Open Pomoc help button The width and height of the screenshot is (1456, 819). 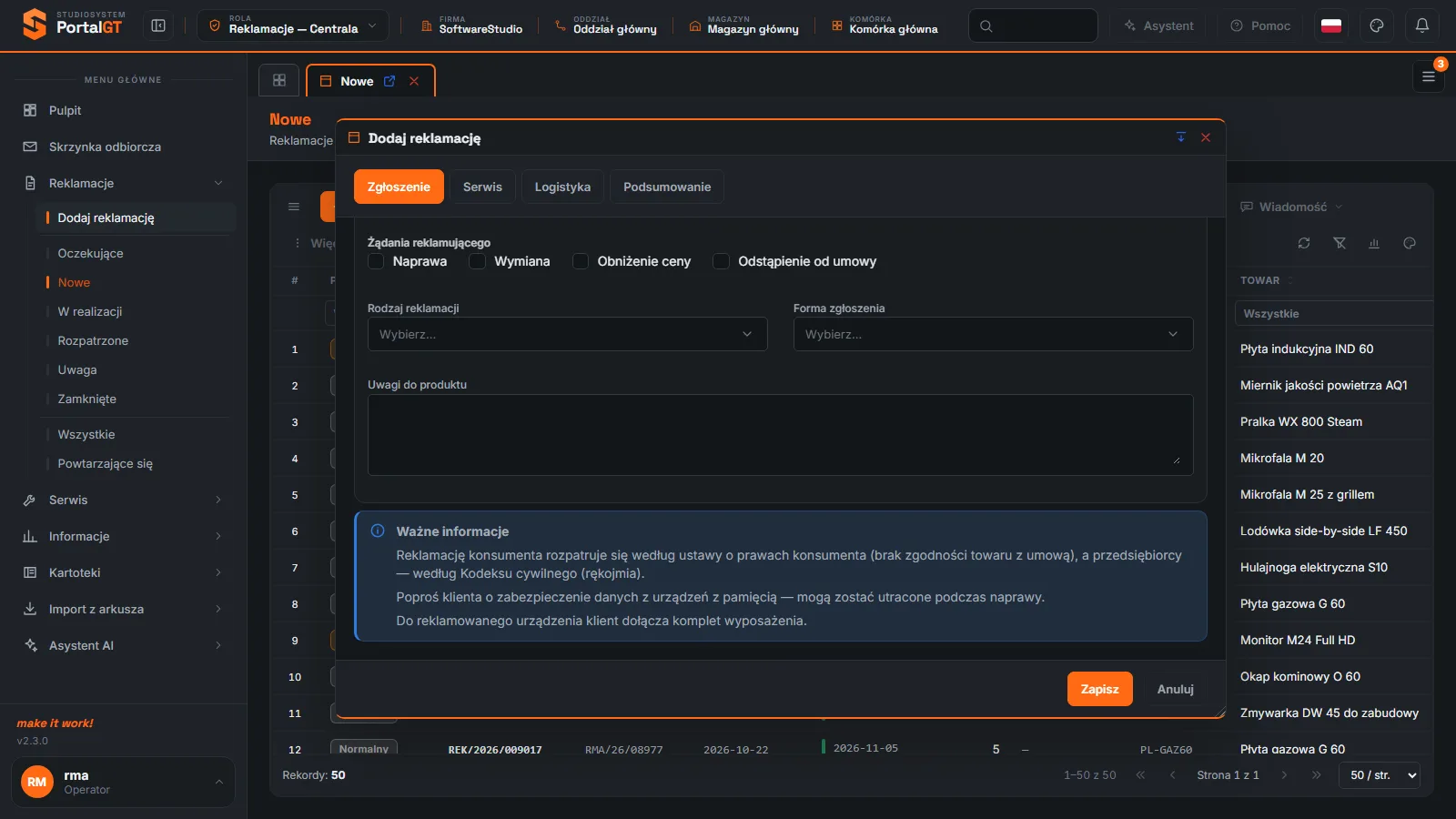1260,25
